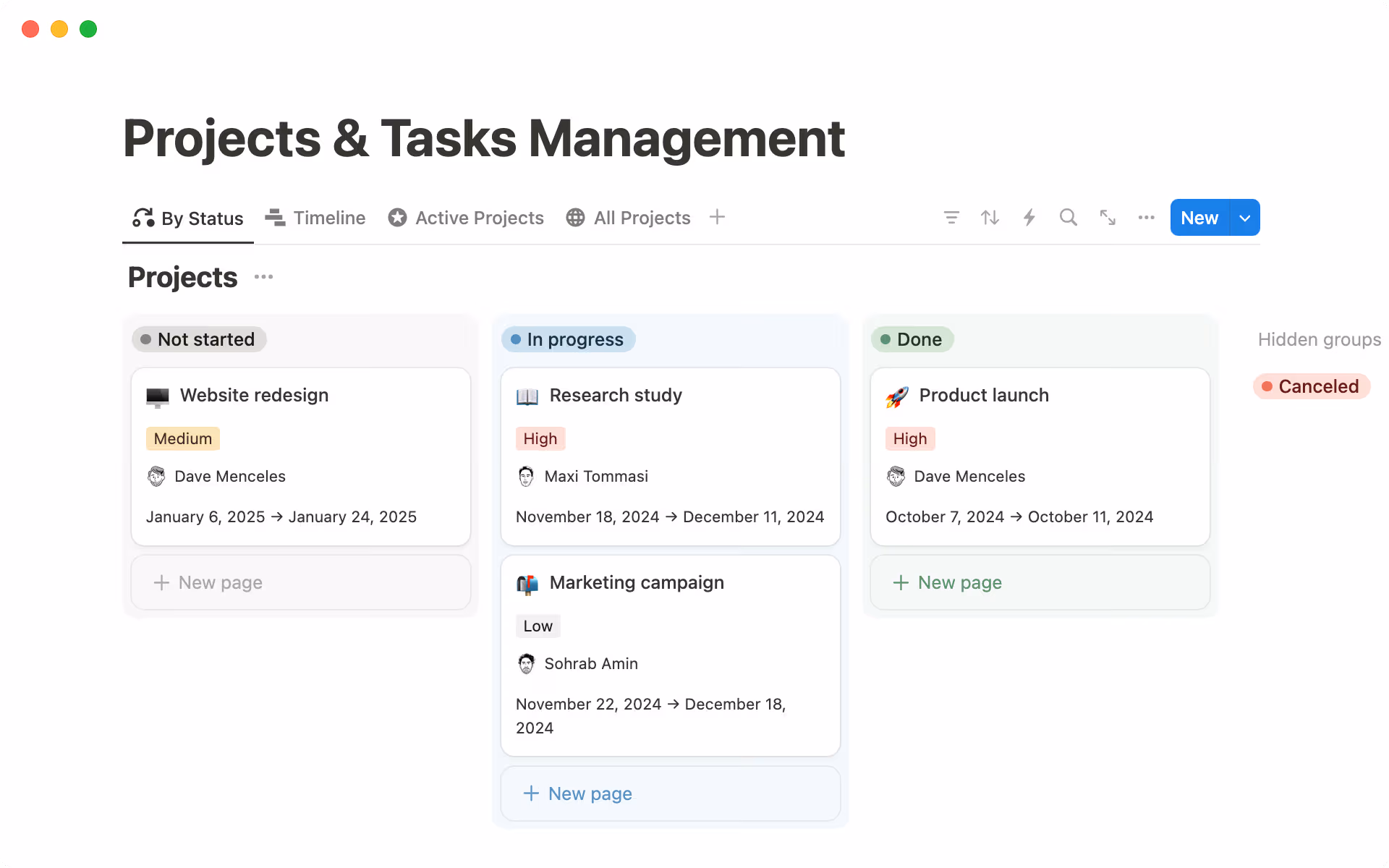
Task: Click the laptop icon on Website redesign
Action: (156, 396)
